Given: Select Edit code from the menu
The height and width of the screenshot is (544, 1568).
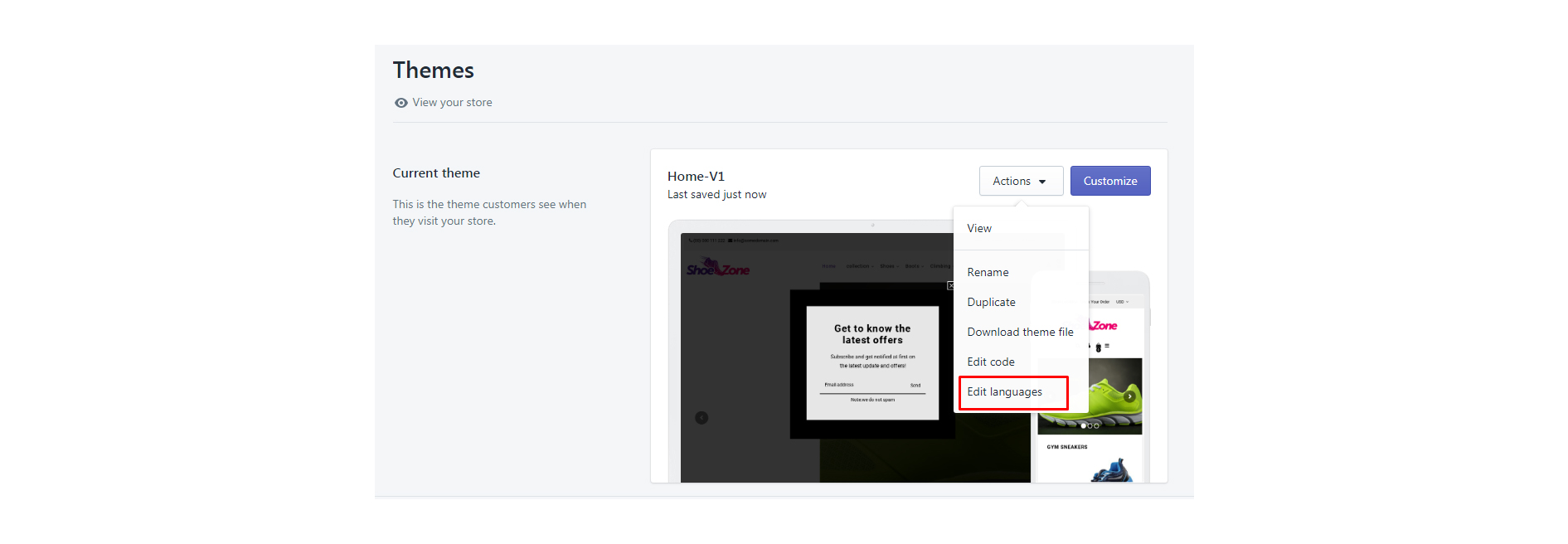Looking at the screenshot, I should click(990, 362).
